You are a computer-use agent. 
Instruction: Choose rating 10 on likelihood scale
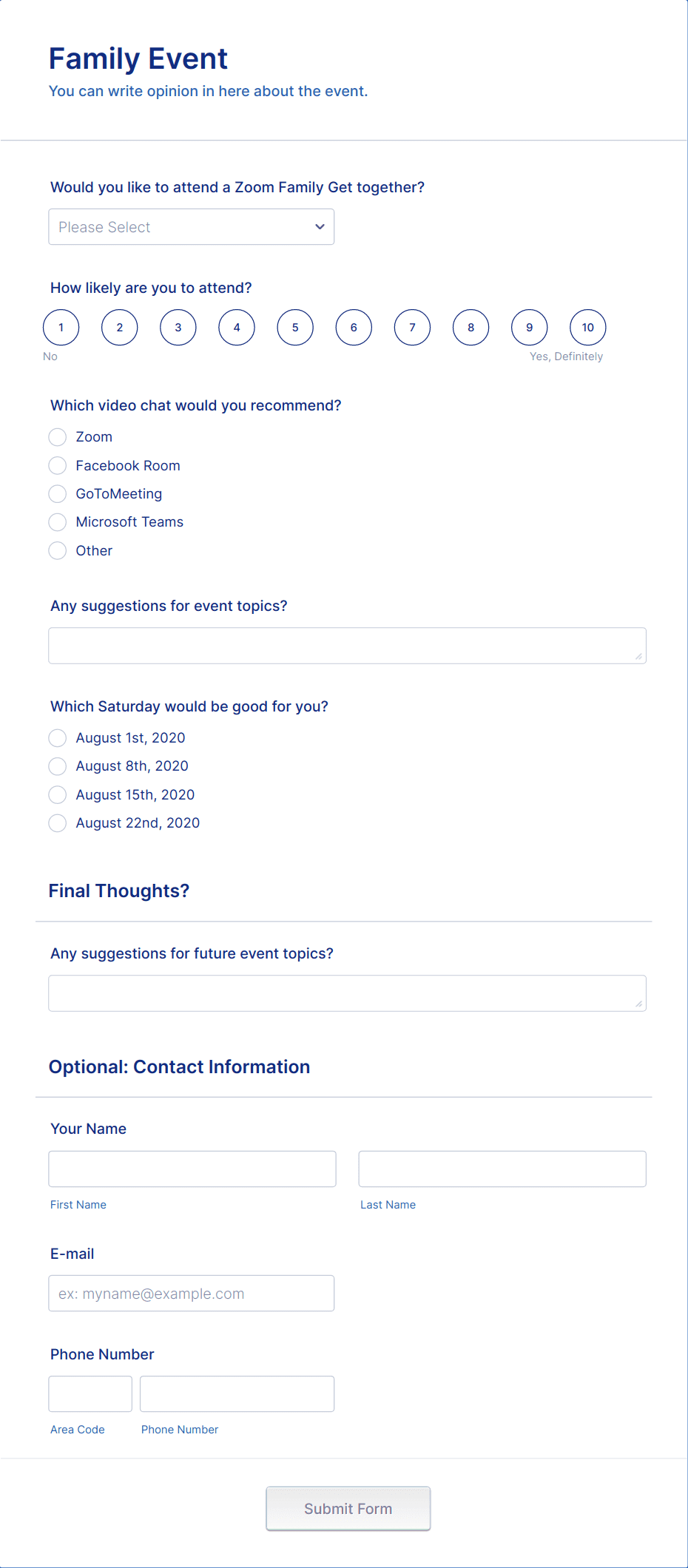[588, 328]
